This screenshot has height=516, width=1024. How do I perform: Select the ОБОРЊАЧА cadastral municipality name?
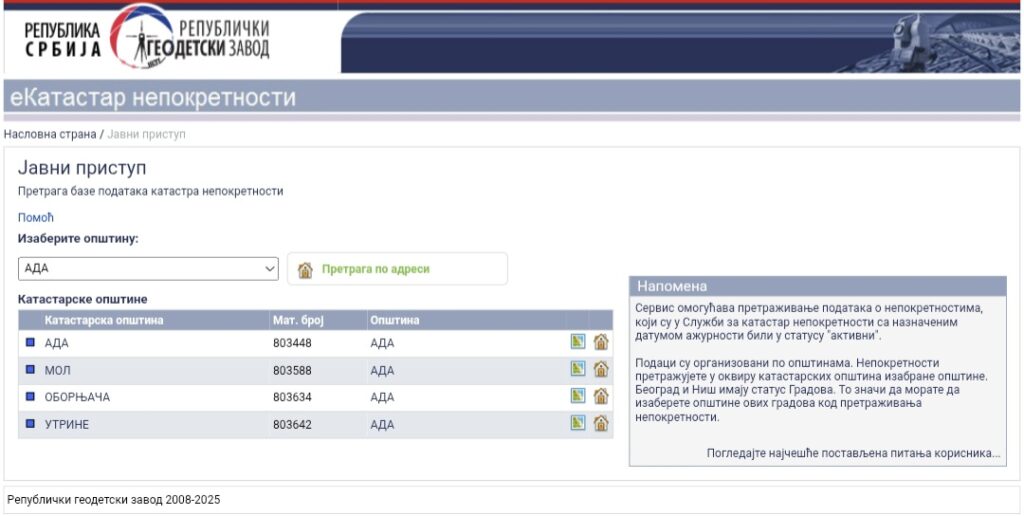(x=77, y=397)
